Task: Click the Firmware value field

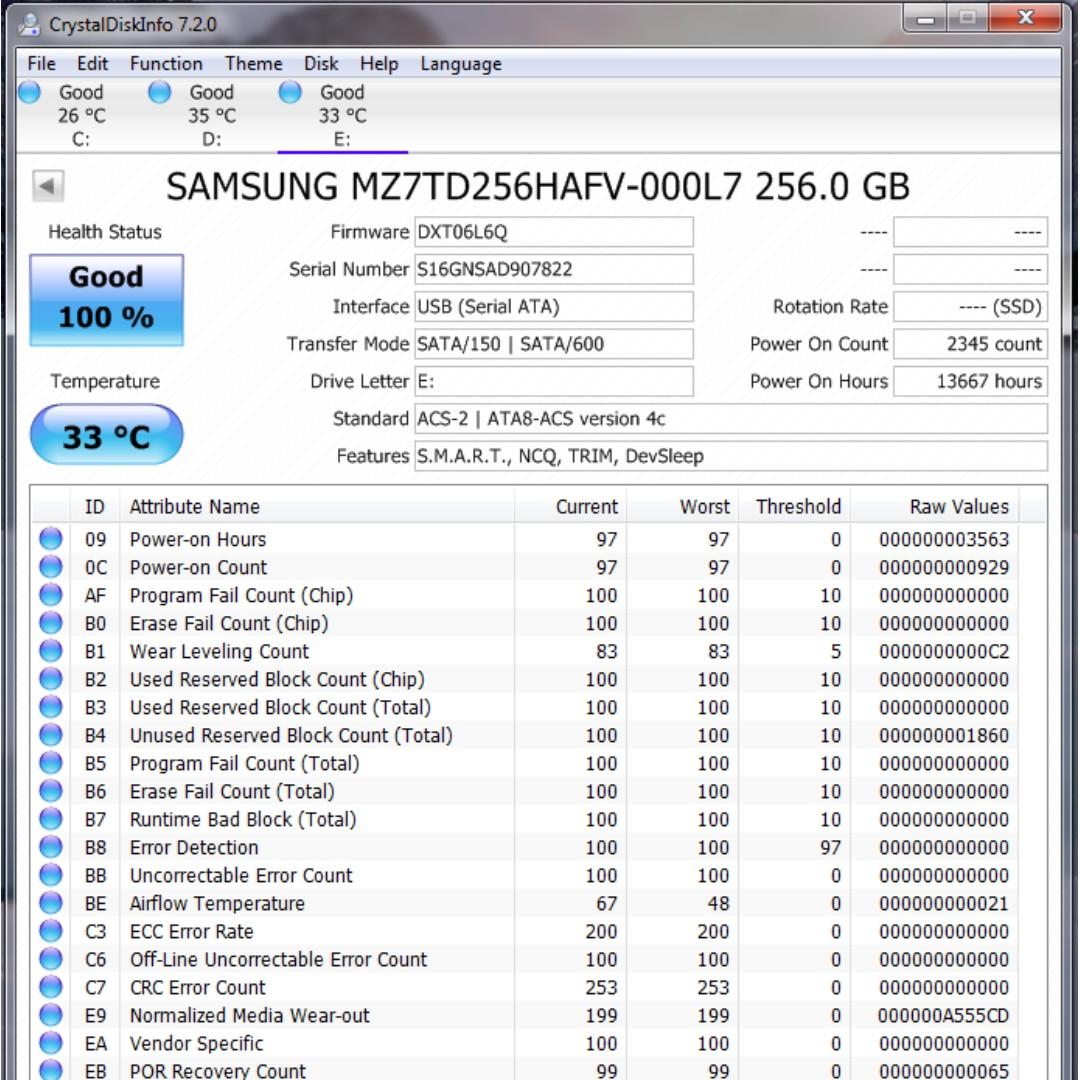Action: click(553, 232)
